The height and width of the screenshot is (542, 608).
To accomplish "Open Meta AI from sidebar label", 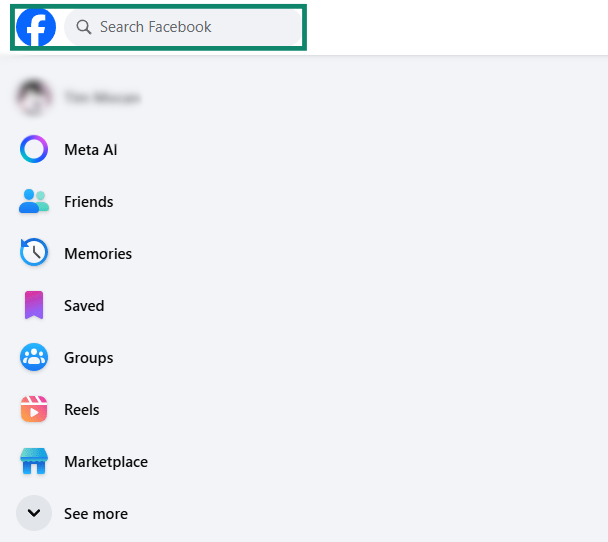I will click(x=91, y=150).
